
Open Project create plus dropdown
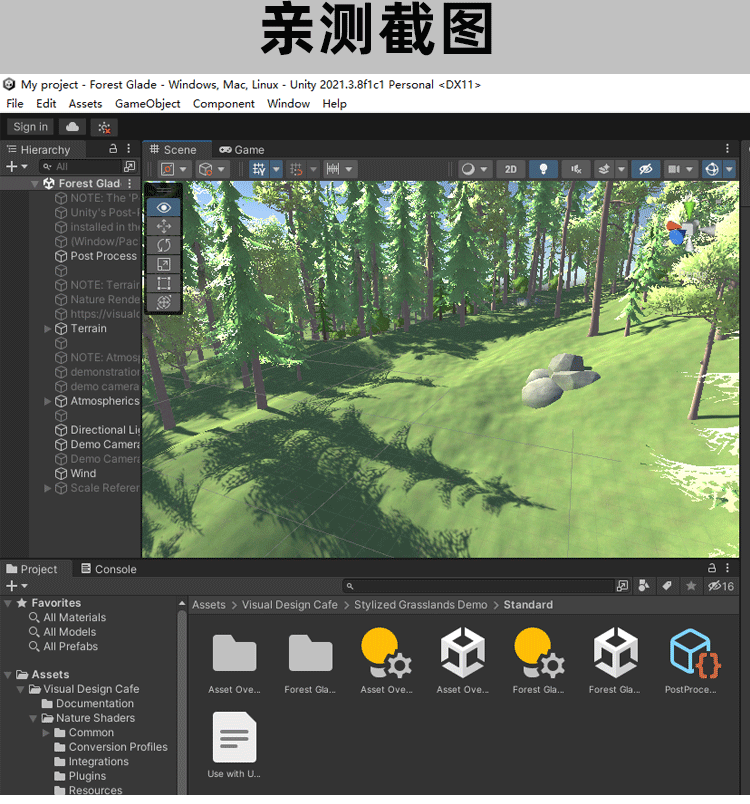[x=17, y=586]
